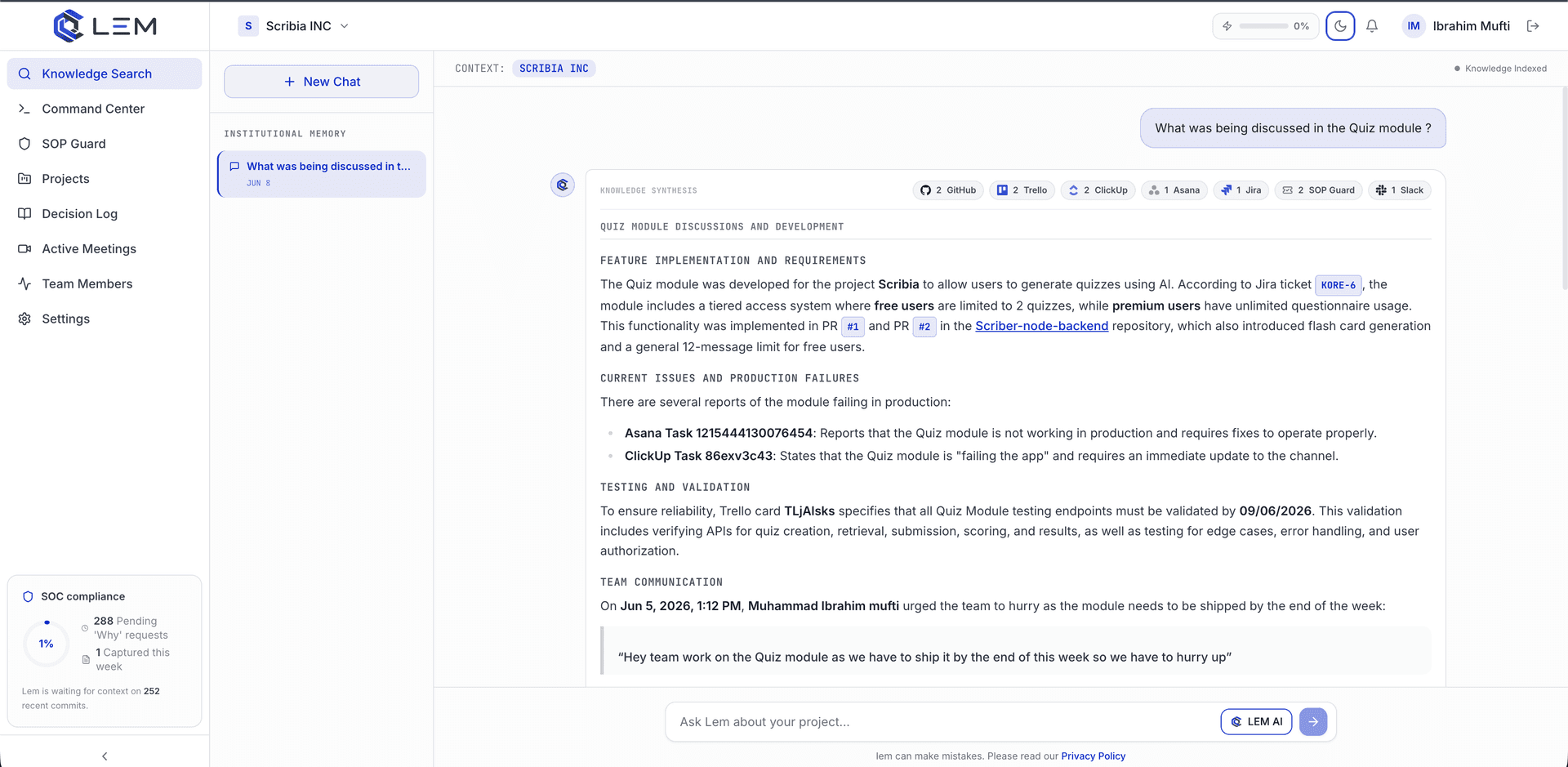1568x767 pixels.
Task: Click the 1% compliance progress ring
Action: [47, 644]
